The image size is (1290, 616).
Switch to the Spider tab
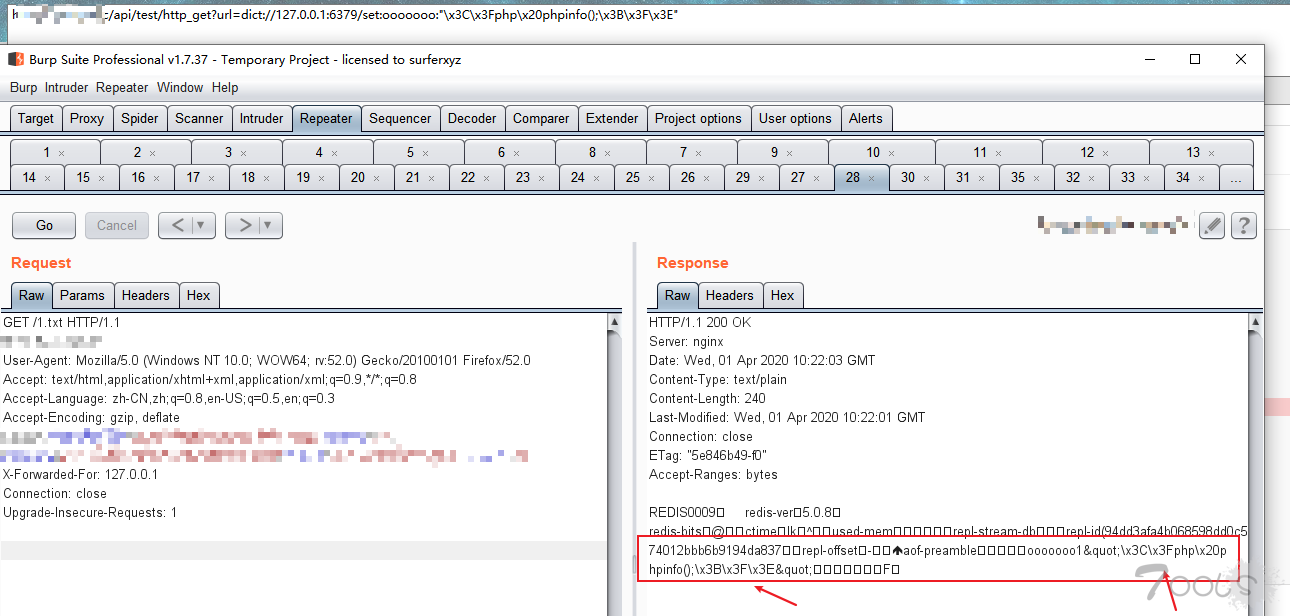pos(140,118)
